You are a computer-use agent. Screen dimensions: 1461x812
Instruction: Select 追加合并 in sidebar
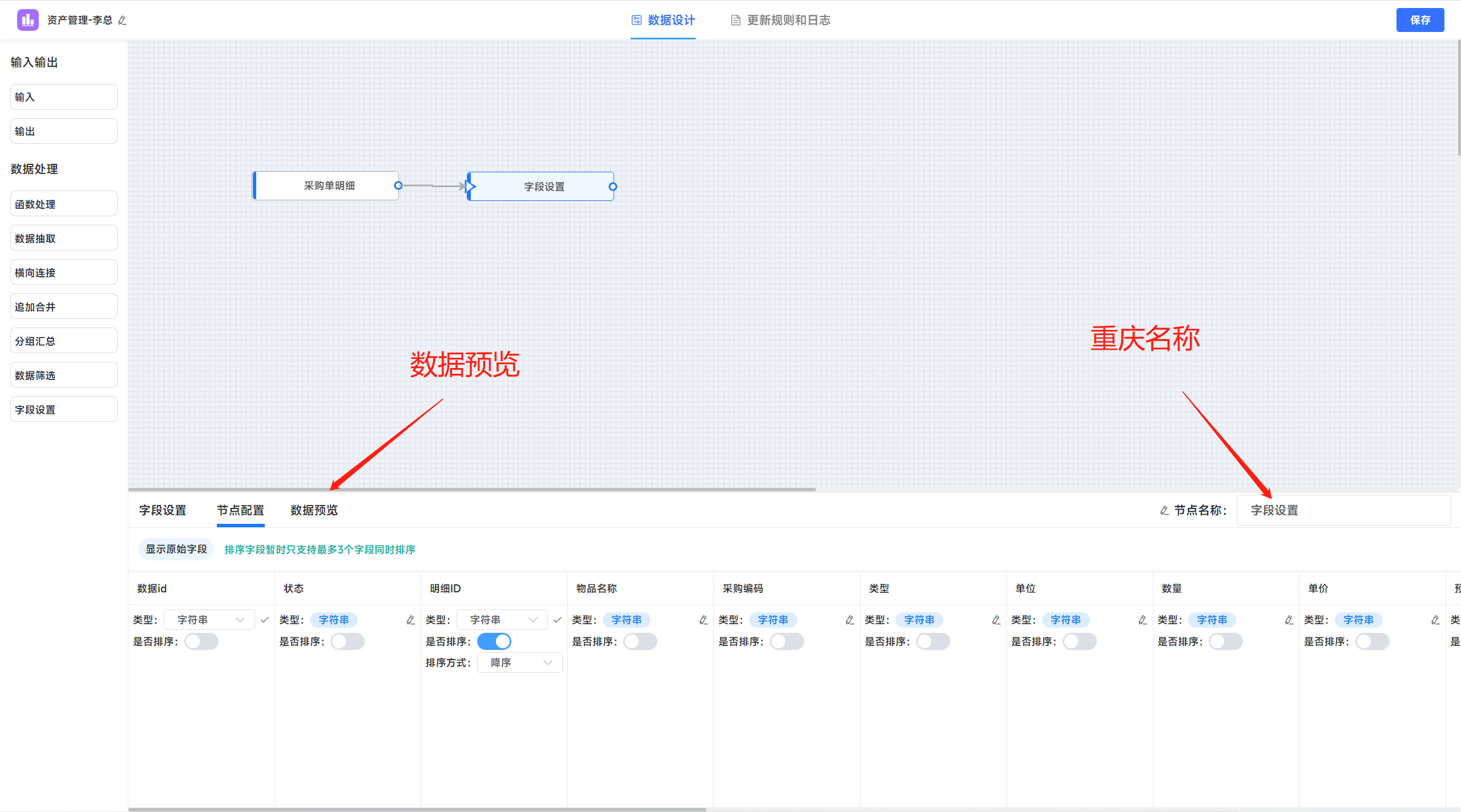pos(64,306)
